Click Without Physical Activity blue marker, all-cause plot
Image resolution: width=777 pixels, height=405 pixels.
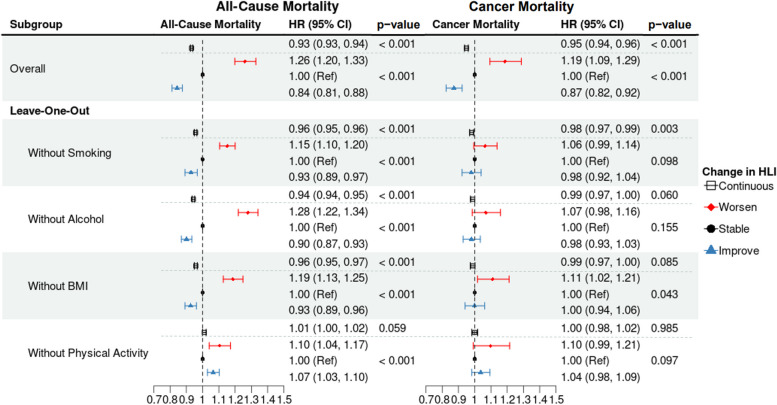click(212, 372)
